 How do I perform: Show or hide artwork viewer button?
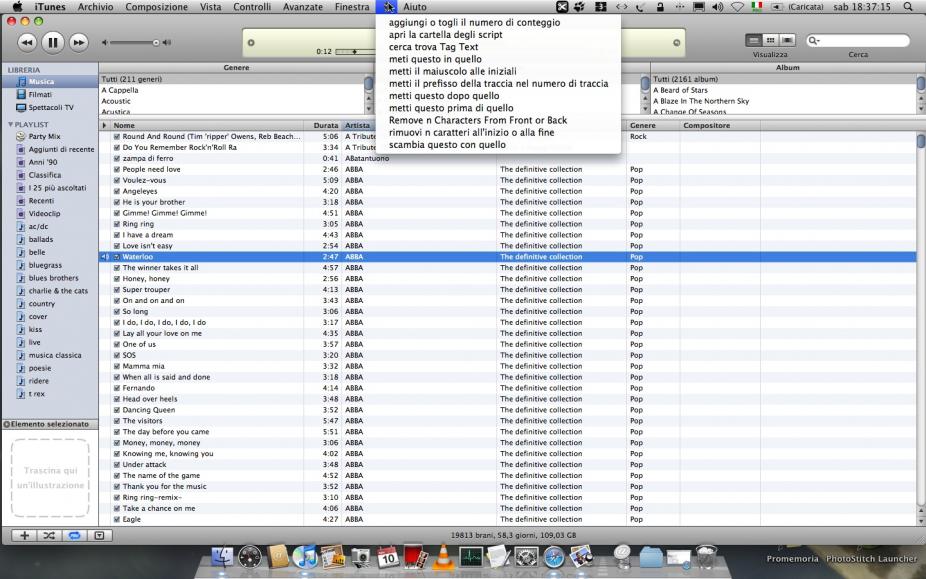[99, 535]
